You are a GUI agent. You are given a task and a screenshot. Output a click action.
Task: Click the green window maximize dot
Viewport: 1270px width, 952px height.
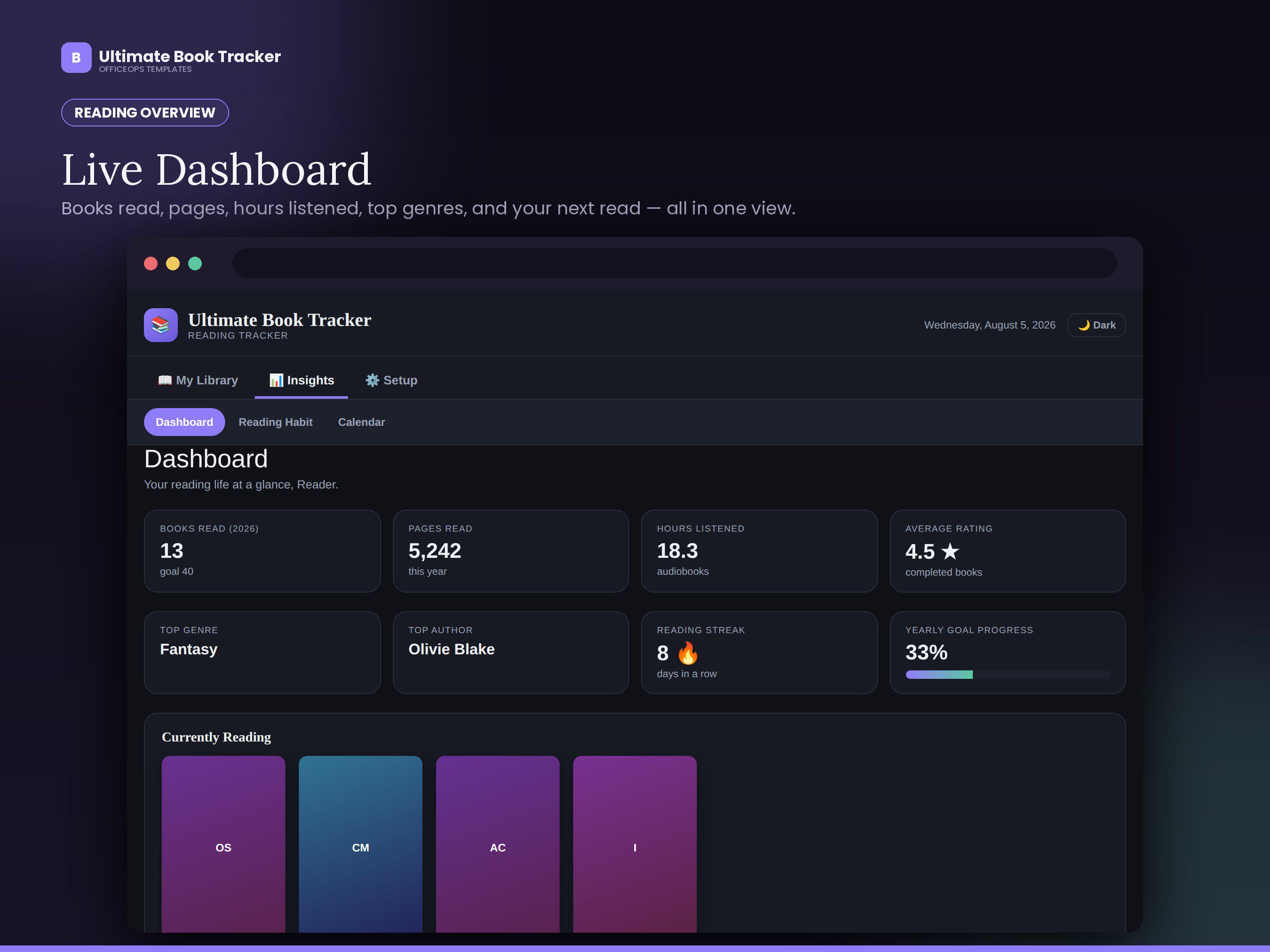[x=195, y=263]
